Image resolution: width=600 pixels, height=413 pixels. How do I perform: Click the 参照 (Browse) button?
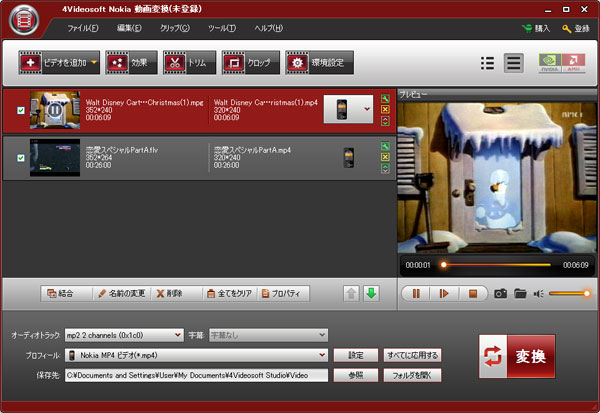point(356,375)
